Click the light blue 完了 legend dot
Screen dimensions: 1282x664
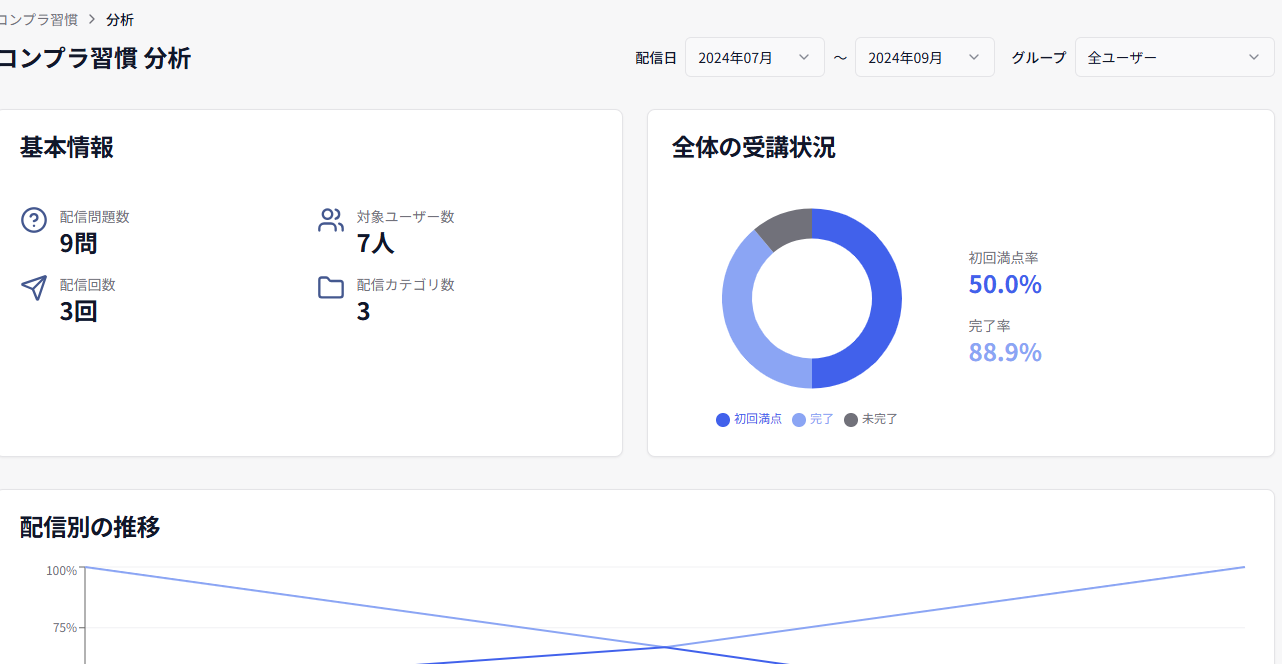tap(800, 419)
